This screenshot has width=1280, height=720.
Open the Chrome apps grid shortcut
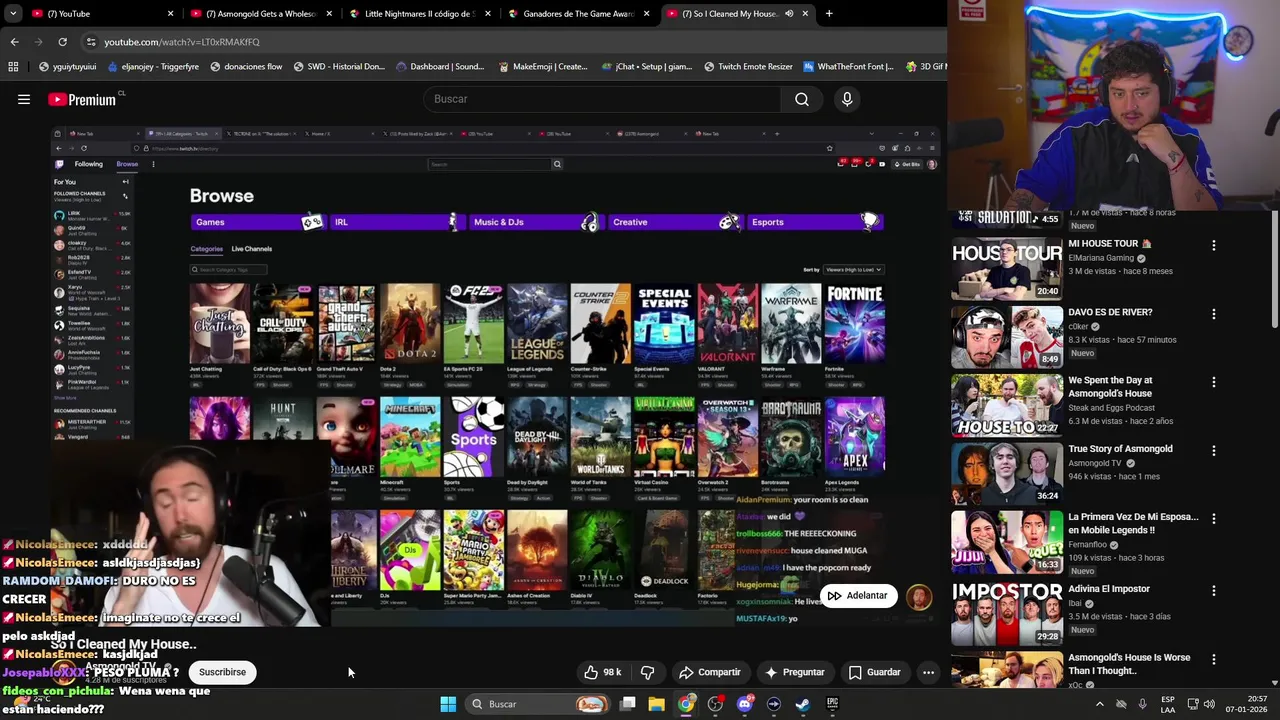(13, 67)
